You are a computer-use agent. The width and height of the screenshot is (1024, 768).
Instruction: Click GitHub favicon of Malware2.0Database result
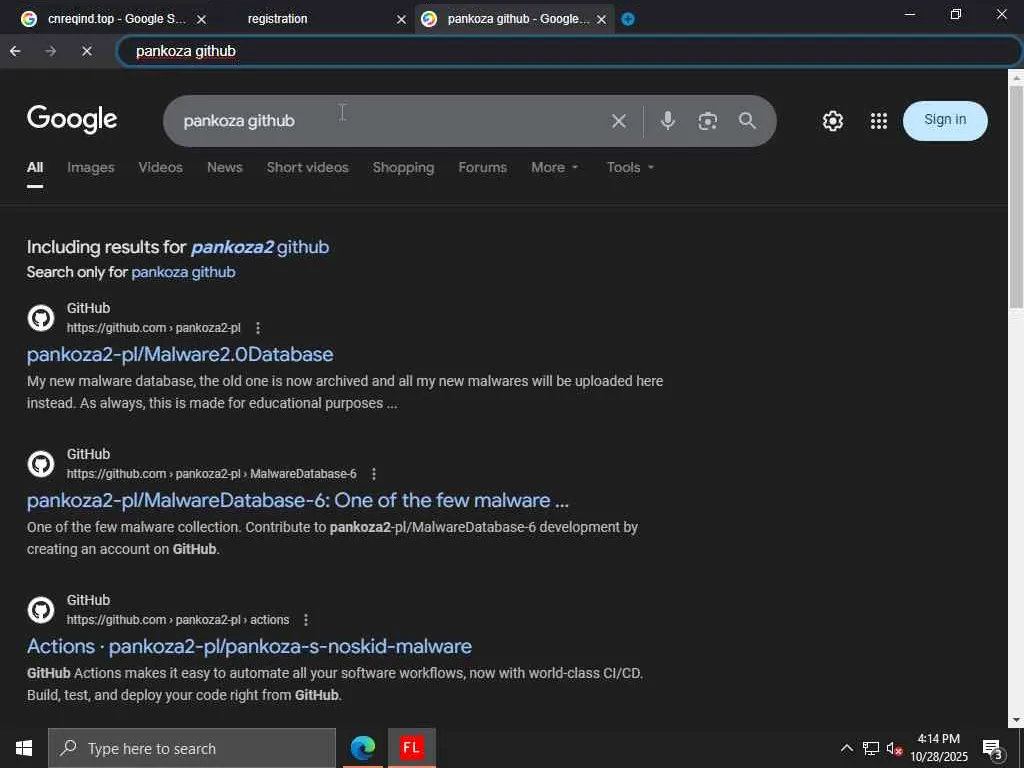pyautogui.click(x=40, y=318)
